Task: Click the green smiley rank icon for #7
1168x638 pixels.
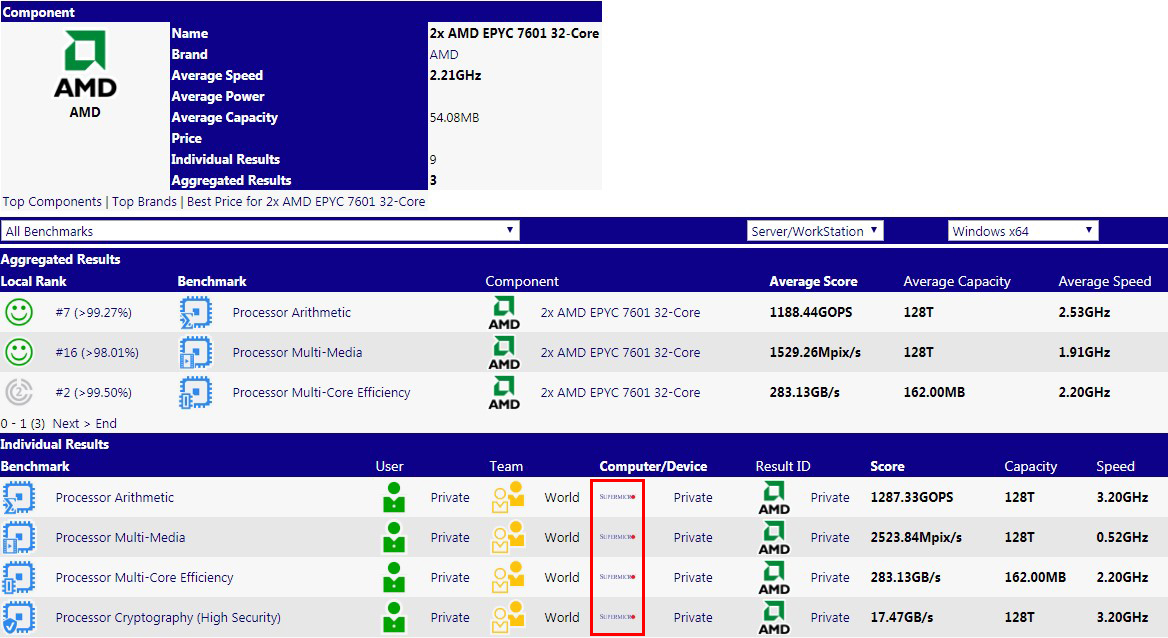Action: click(x=18, y=313)
